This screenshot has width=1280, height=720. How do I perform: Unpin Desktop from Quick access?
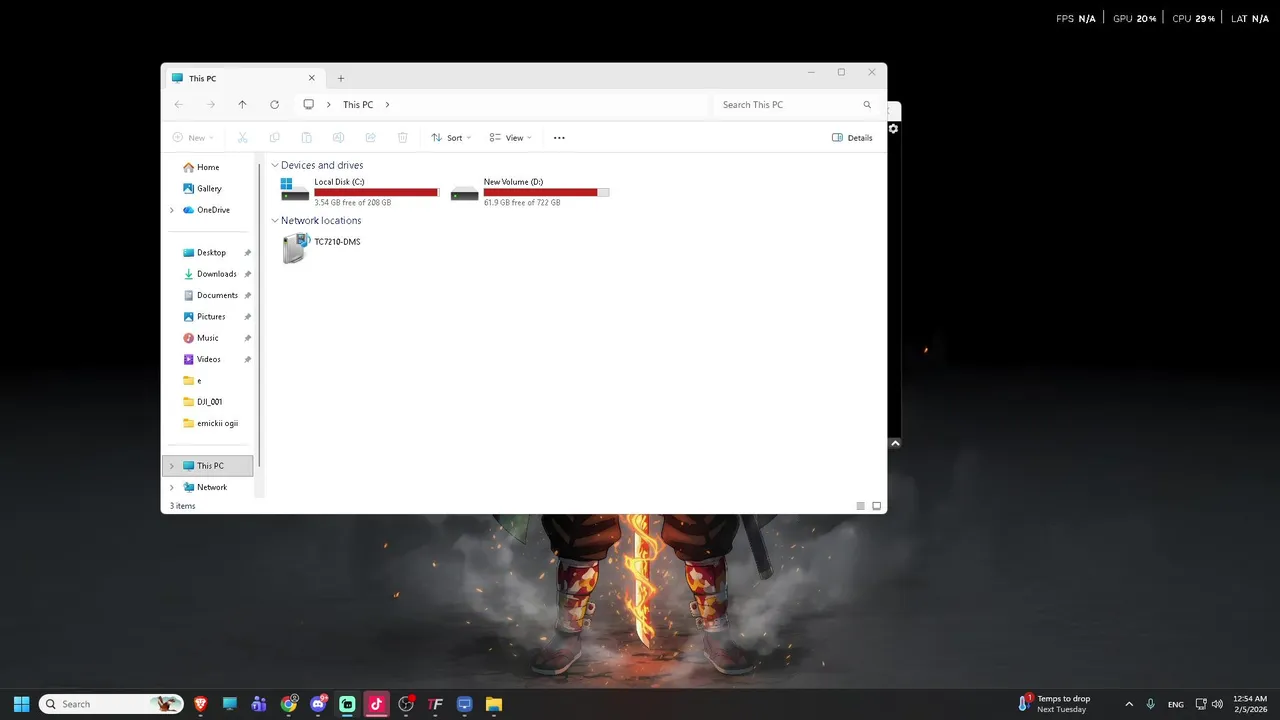[x=247, y=253]
